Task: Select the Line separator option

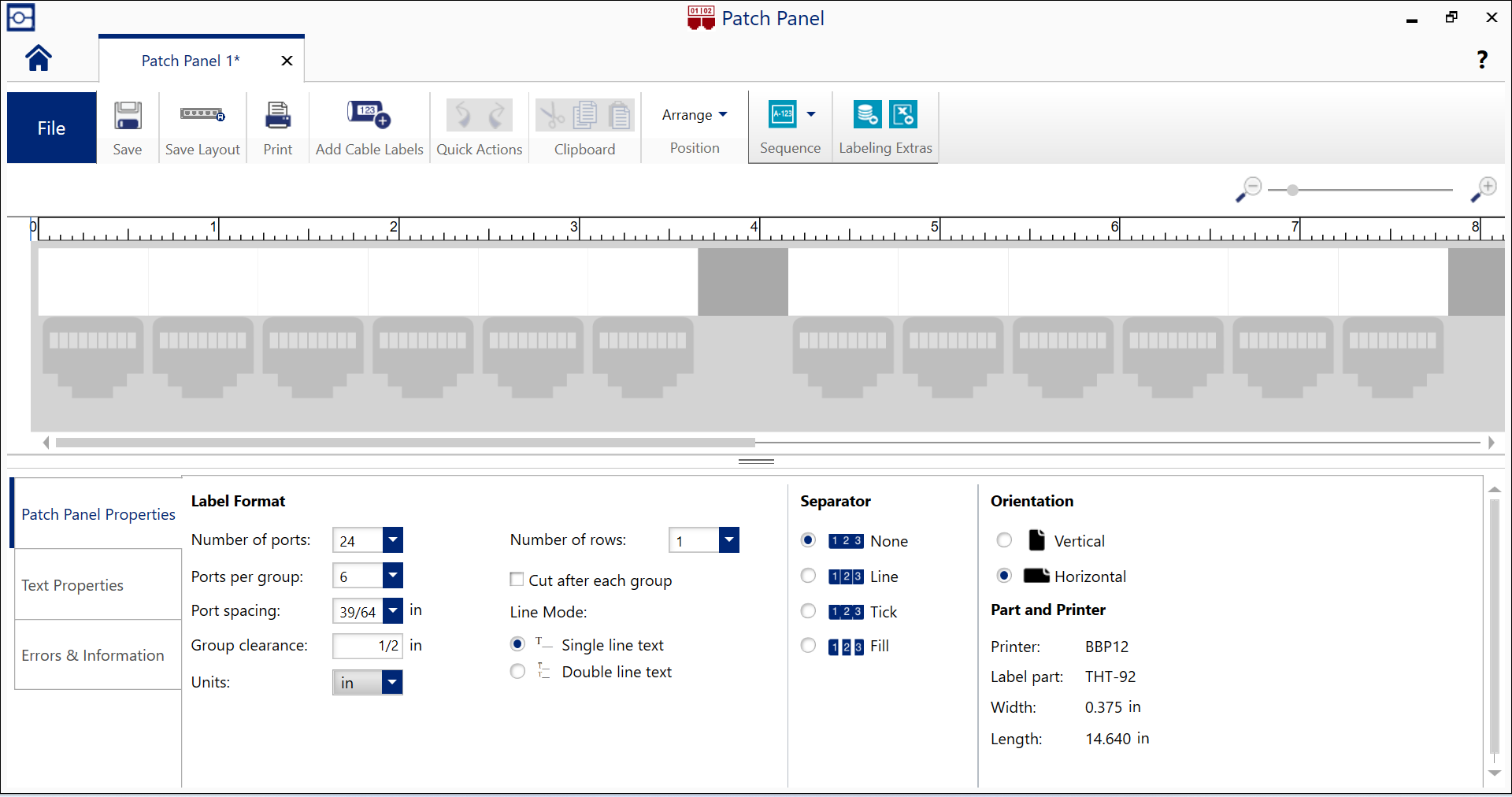Action: pyautogui.click(x=808, y=576)
